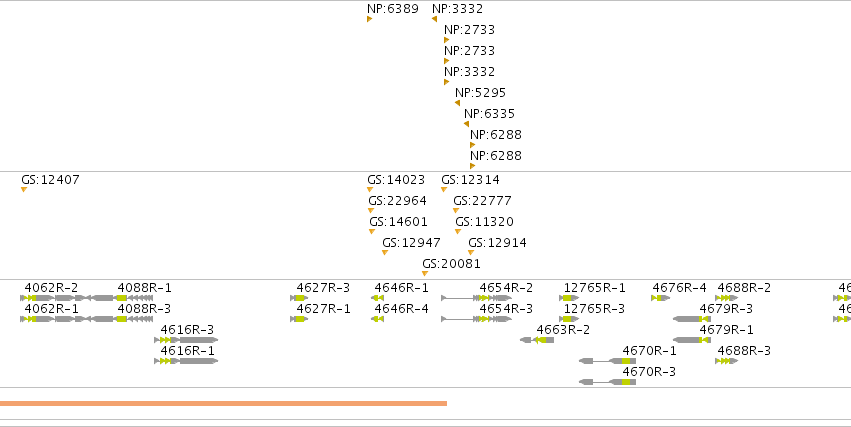
Task: Click the 4616R-3 transcript glyph
Action: click(186, 340)
